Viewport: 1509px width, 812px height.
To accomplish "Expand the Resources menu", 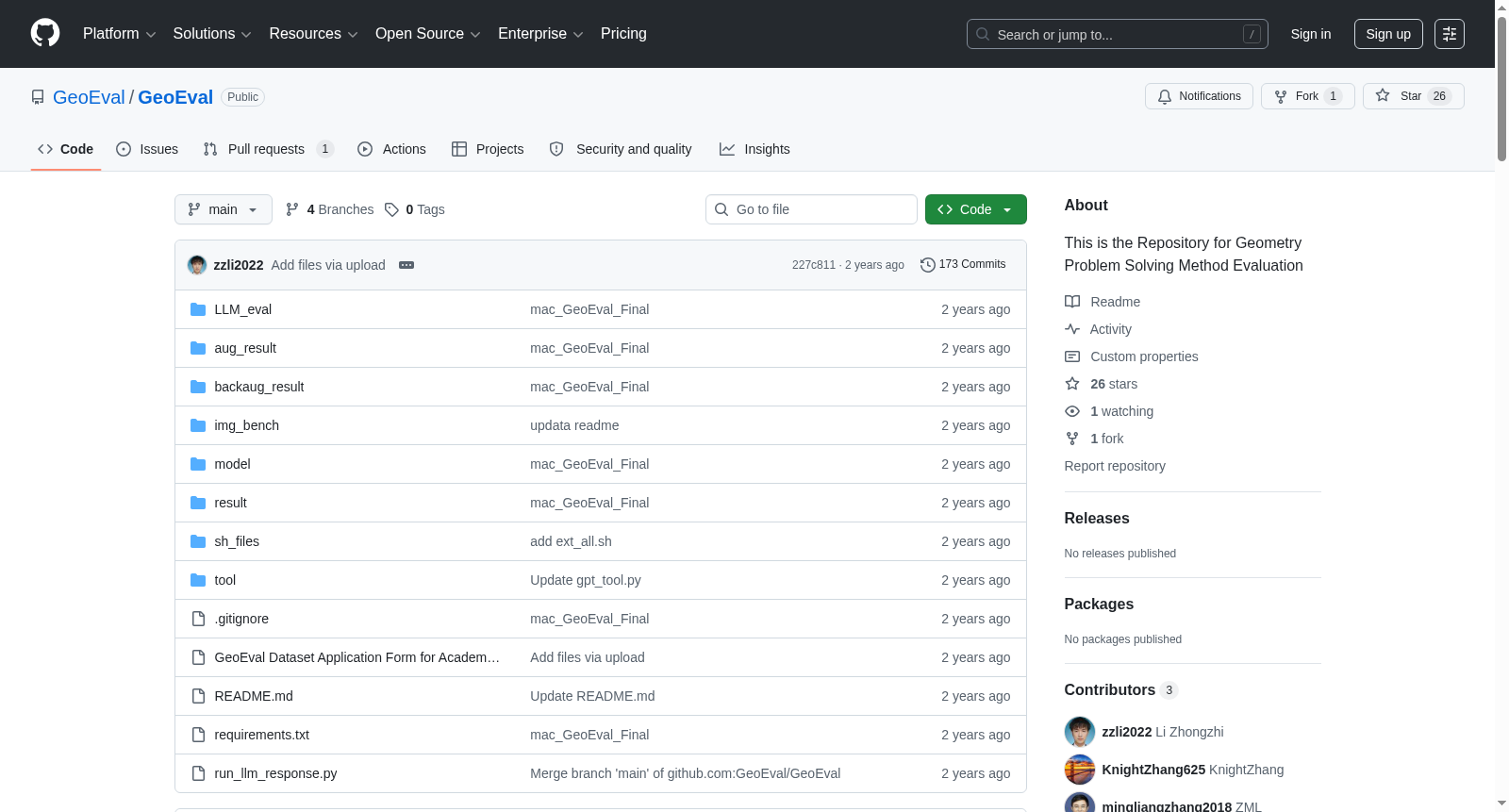I will tap(313, 34).
